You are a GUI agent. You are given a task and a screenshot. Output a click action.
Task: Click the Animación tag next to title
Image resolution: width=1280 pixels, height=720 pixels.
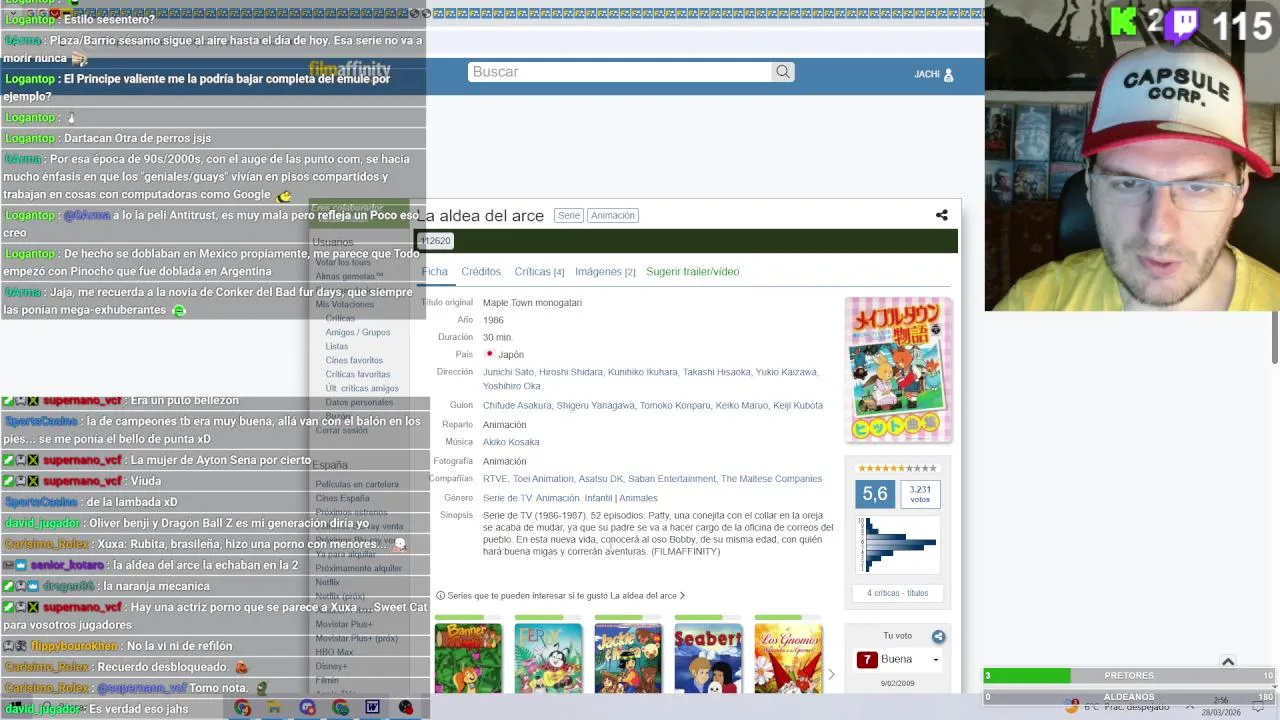tap(612, 215)
